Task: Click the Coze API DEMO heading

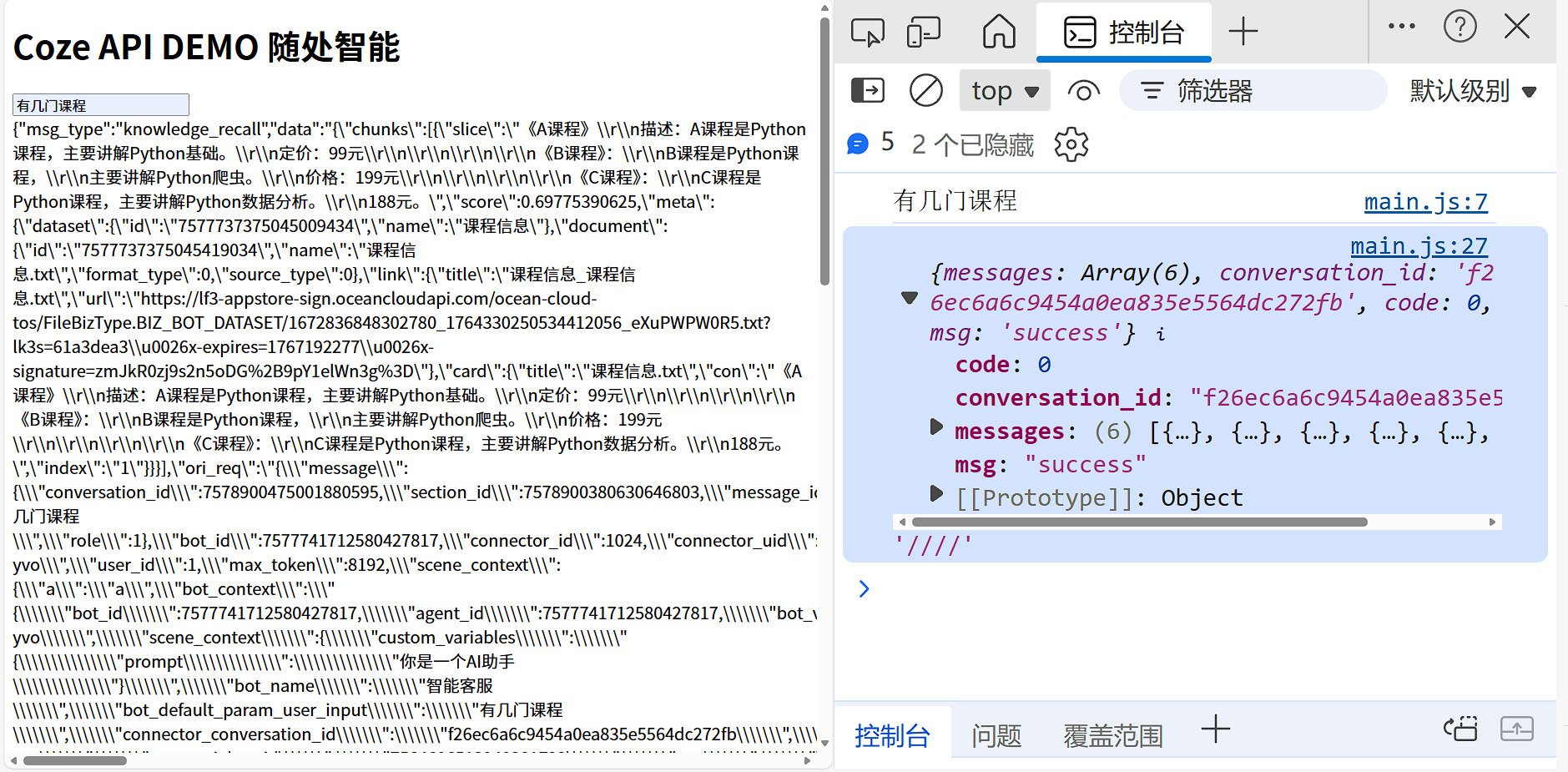Action: point(206,48)
